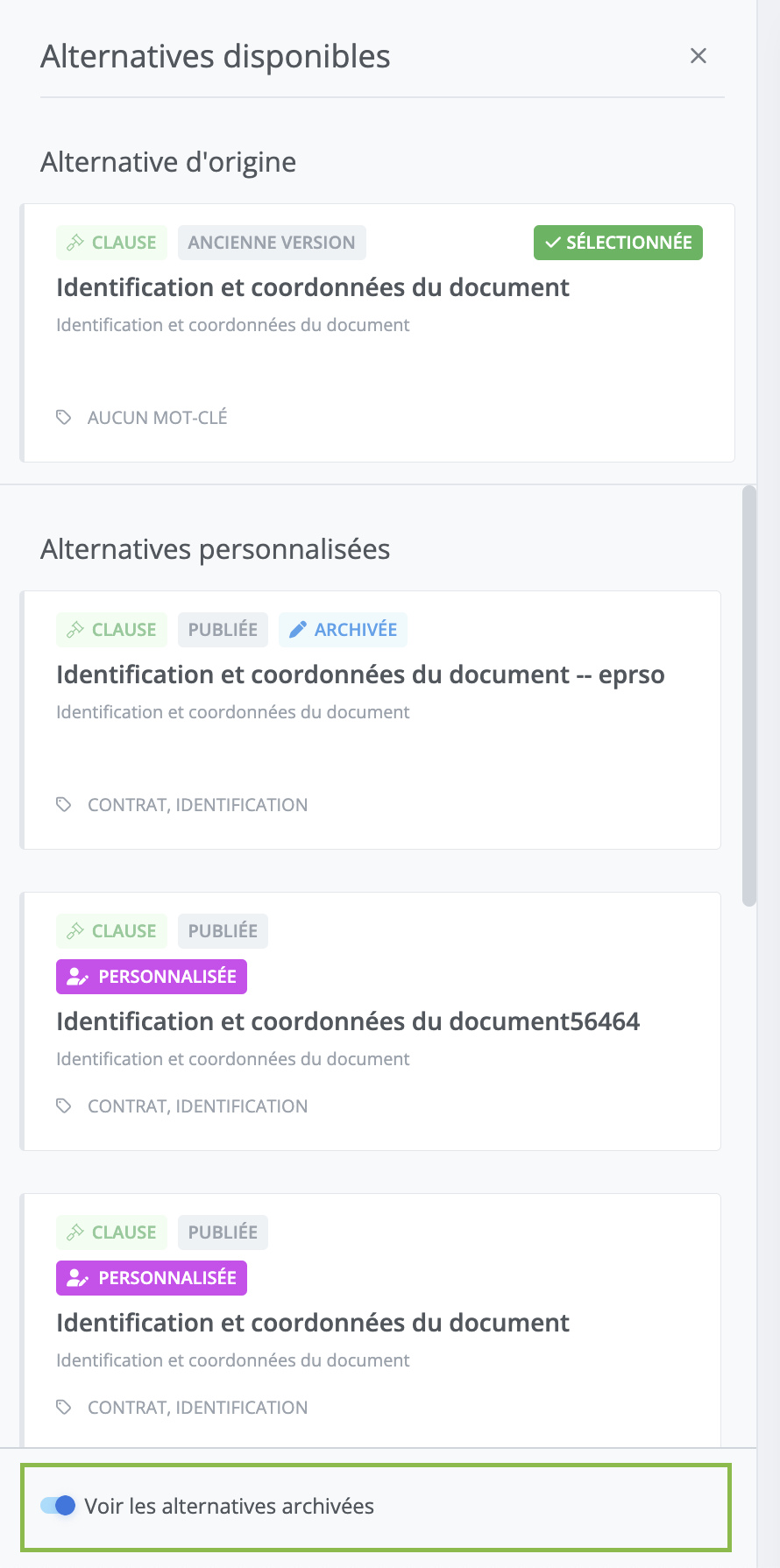780x1568 pixels.
Task: Click CONTRAT, IDENTIFICATION keywords on document56464 card
Action: click(198, 1106)
